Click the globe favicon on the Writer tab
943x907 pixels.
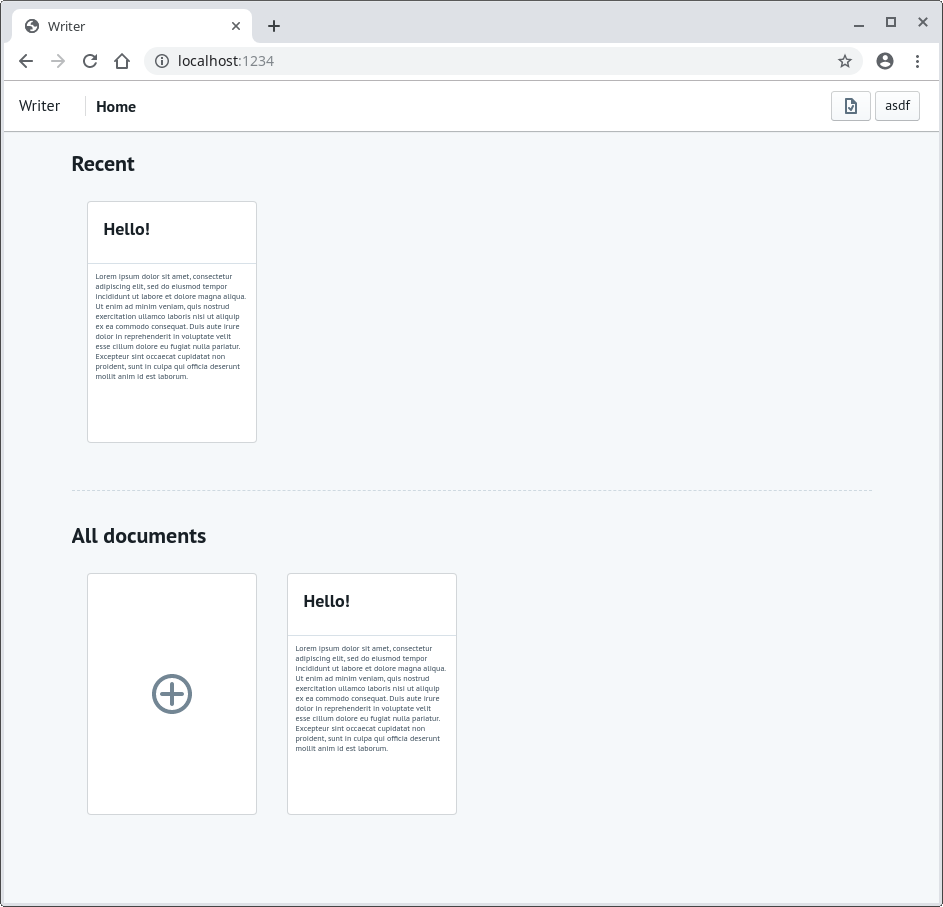coord(31,26)
